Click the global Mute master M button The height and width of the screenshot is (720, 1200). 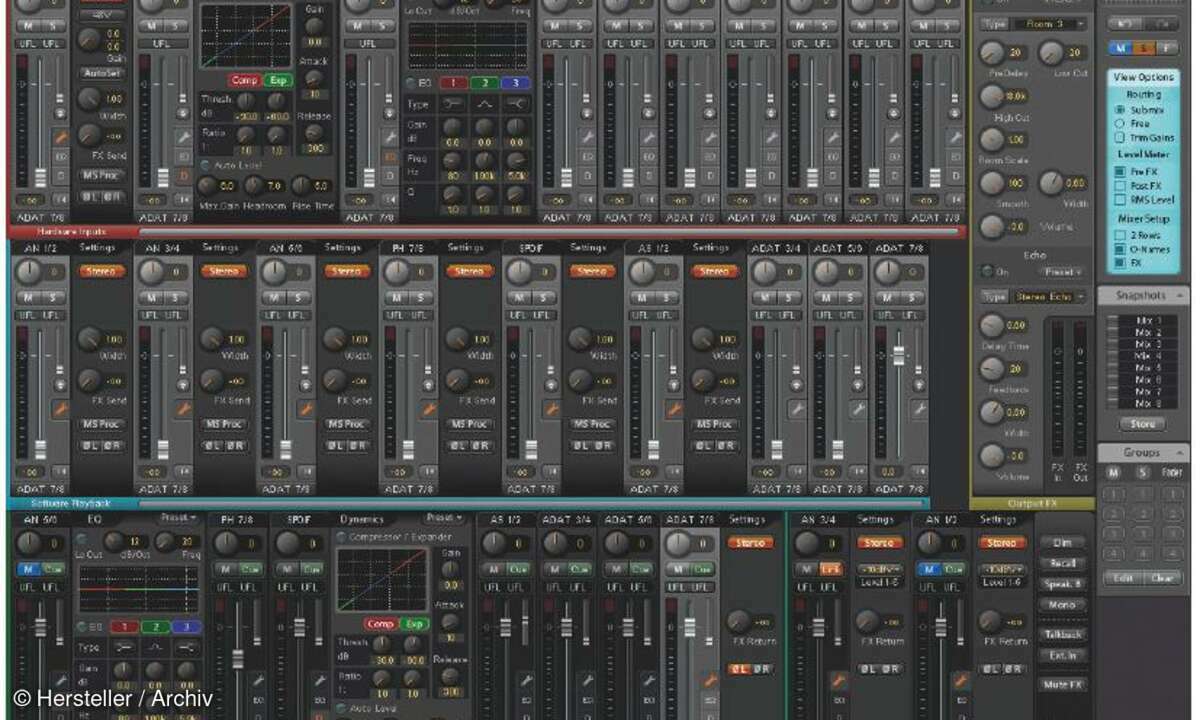1121,48
